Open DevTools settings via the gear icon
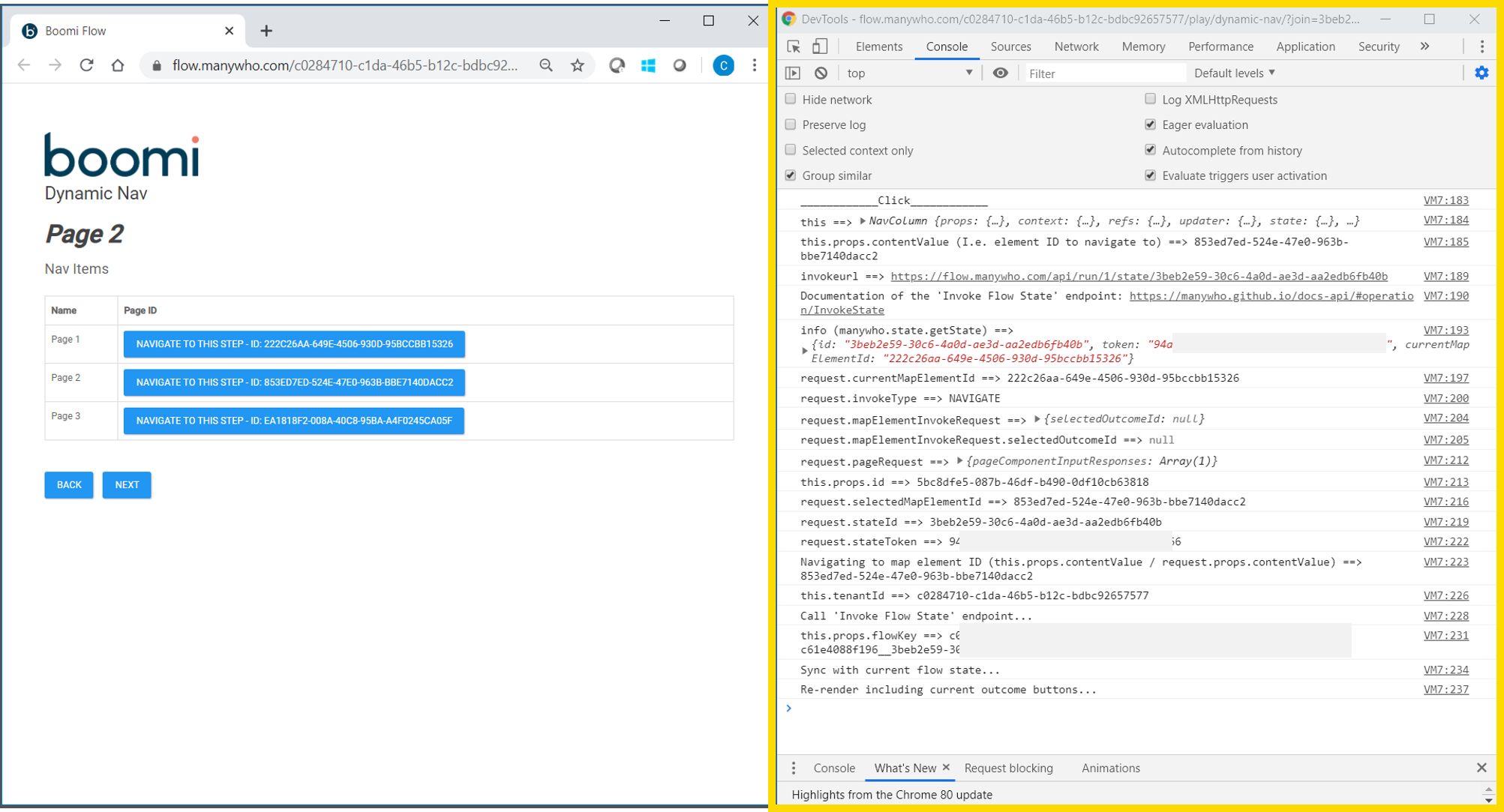This screenshot has height=812, width=1504. coord(1481,73)
